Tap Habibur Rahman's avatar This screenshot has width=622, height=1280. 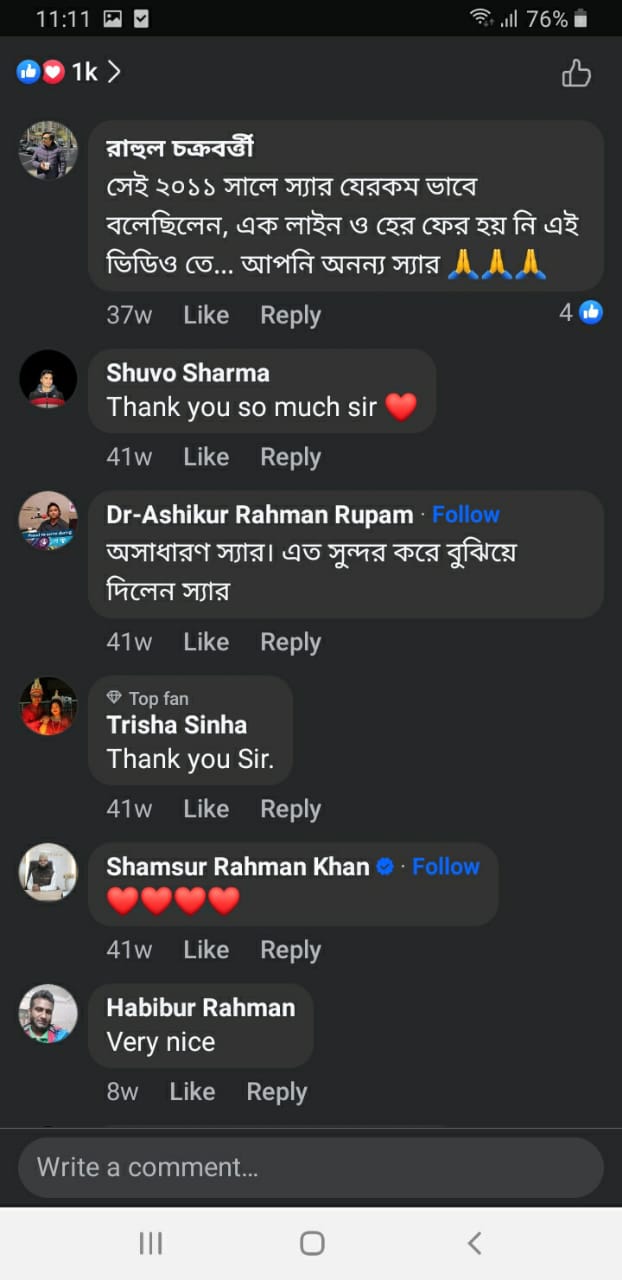(48, 1013)
